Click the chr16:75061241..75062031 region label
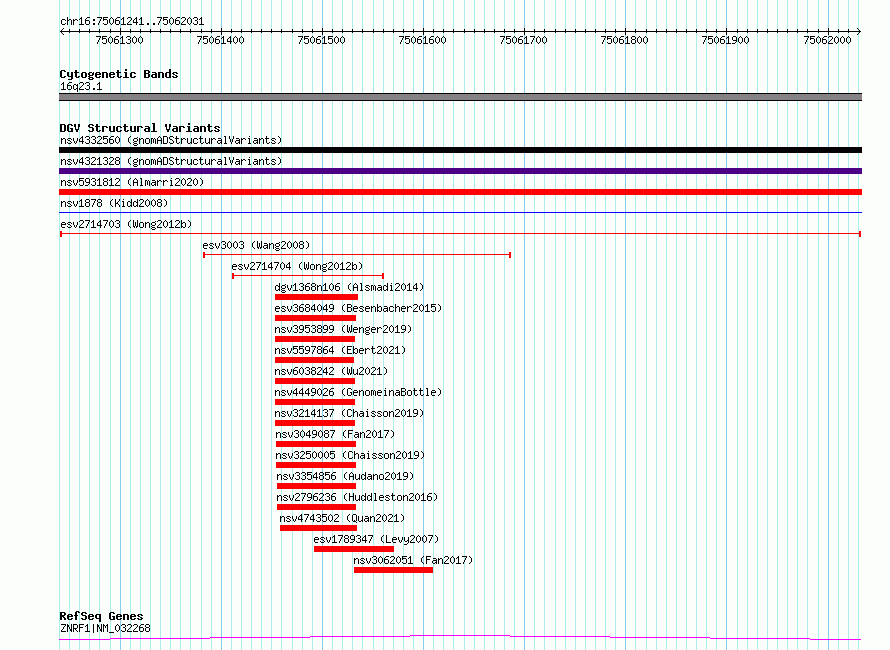The height and width of the screenshot is (650, 890). [x=132, y=22]
